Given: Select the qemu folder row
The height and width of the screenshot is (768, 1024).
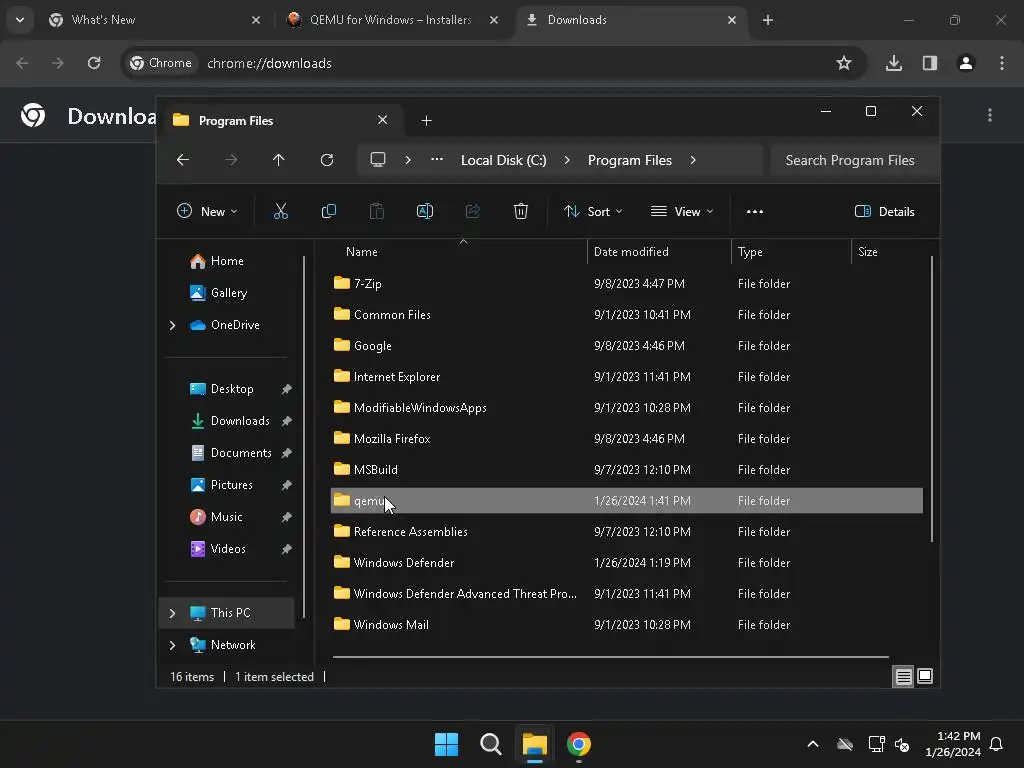Looking at the screenshot, I should (x=626, y=500).
